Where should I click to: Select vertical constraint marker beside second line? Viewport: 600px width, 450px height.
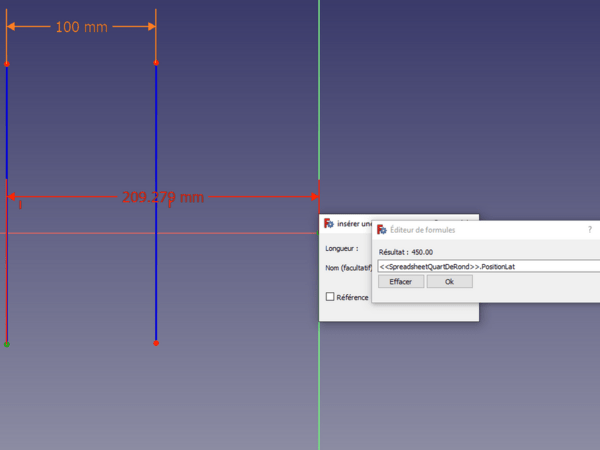[169, 205]
